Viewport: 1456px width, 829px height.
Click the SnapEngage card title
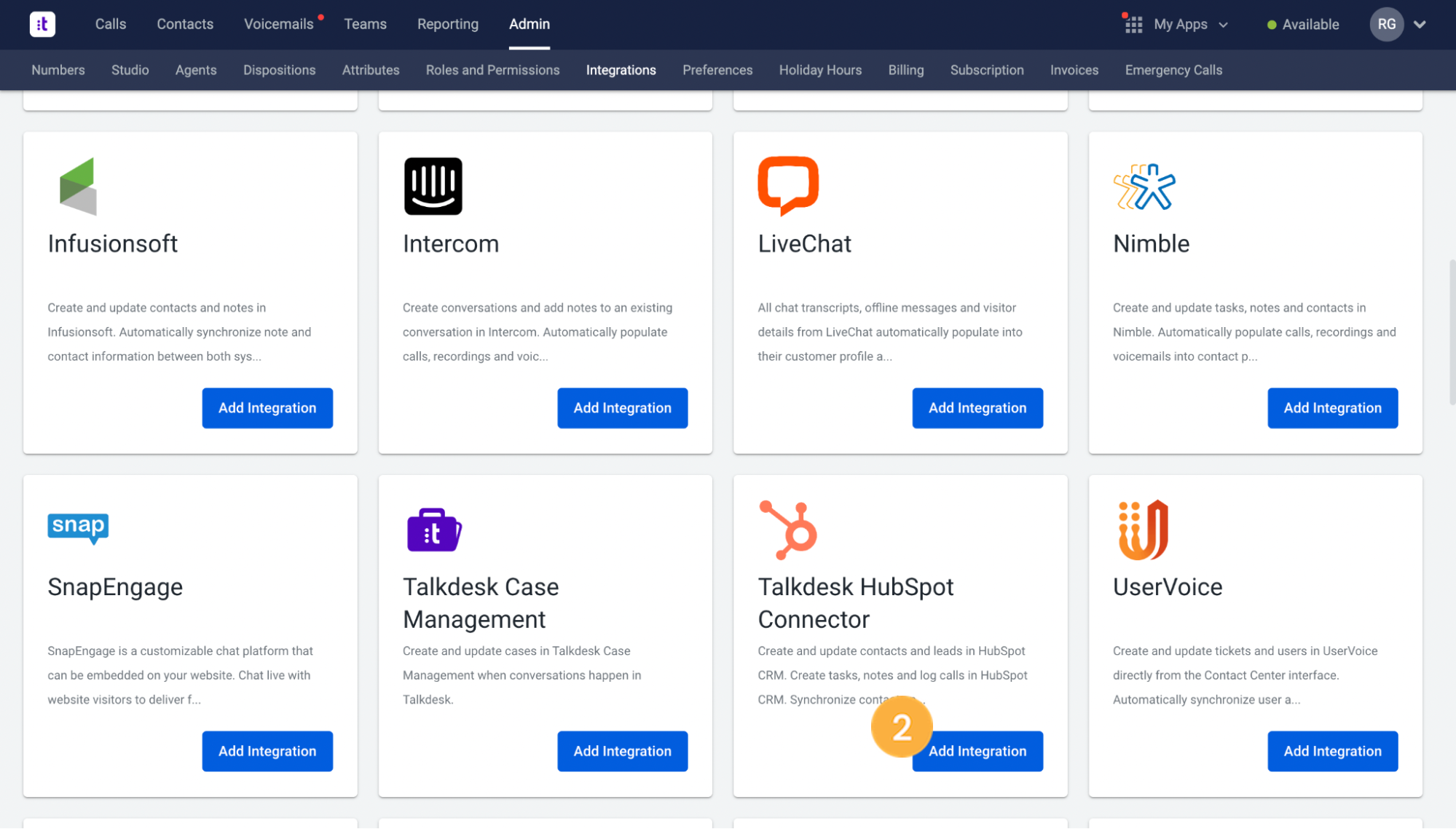pos(115,587)
